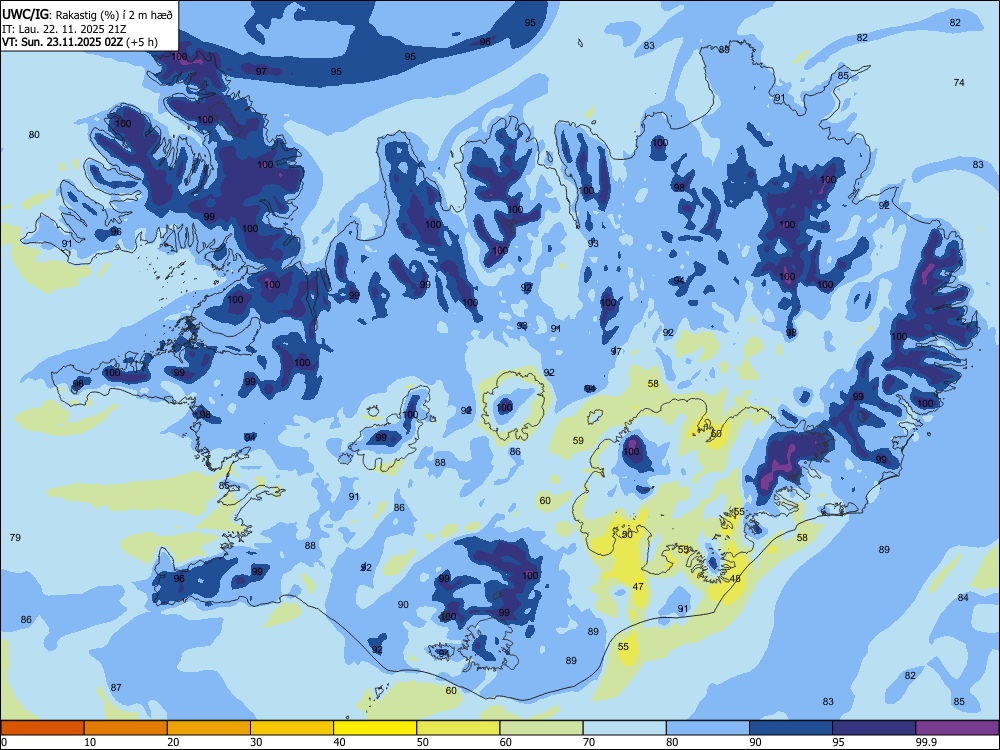Click the dark orange 0–10 legend swatch
Viewport: 1000px width, 750px height.
[x=42, y=728]
